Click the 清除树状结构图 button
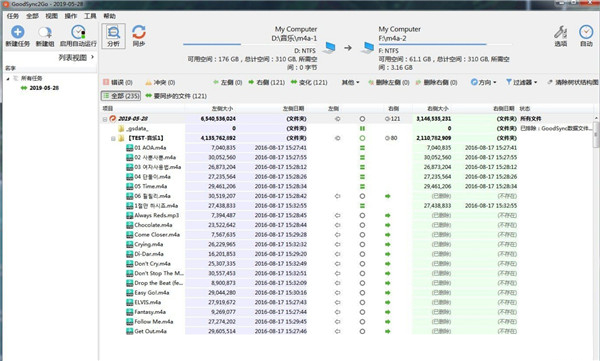This screenshot has width=600, height=361. point(572,82)
